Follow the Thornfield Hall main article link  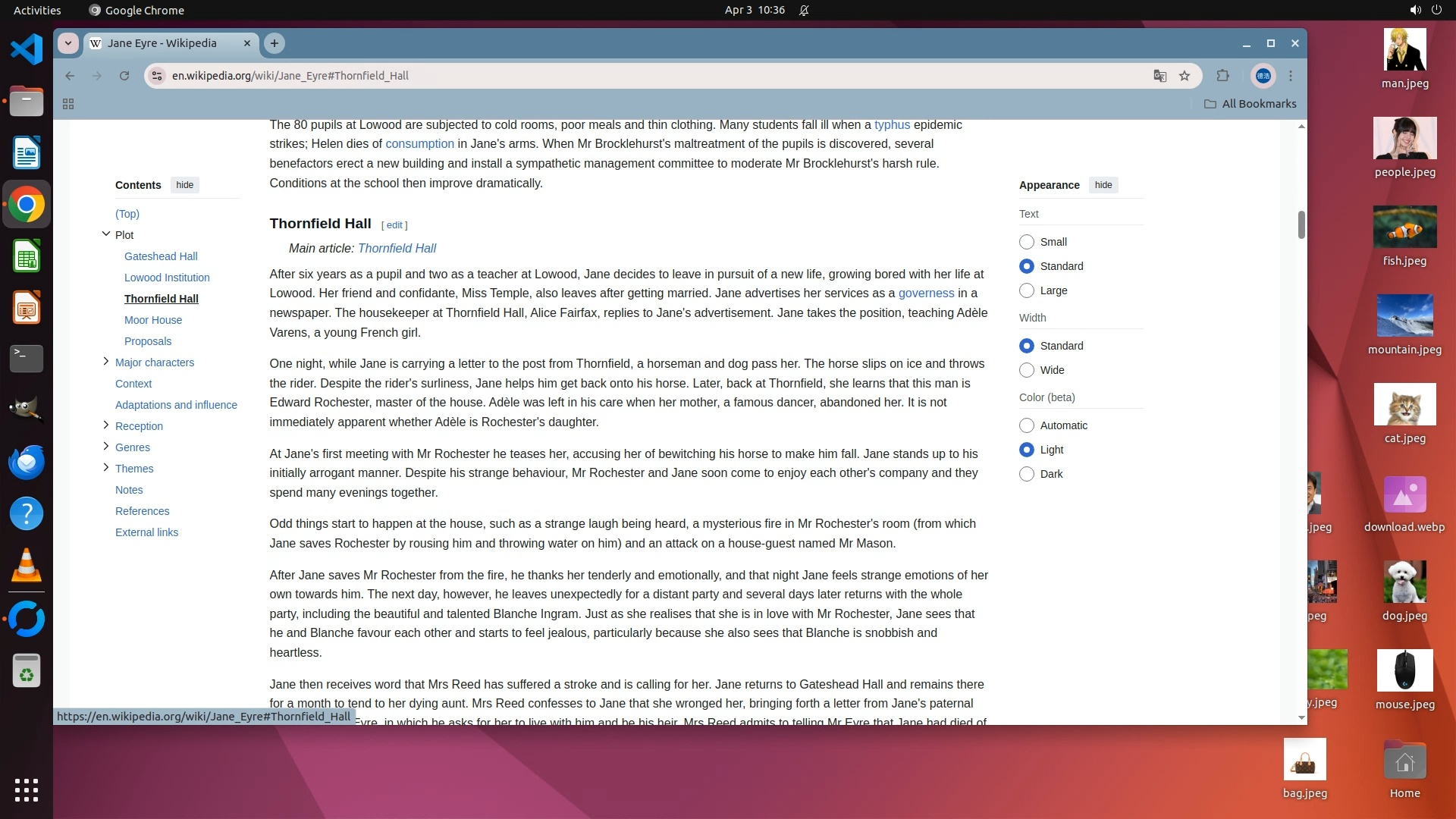click(397, 248)
